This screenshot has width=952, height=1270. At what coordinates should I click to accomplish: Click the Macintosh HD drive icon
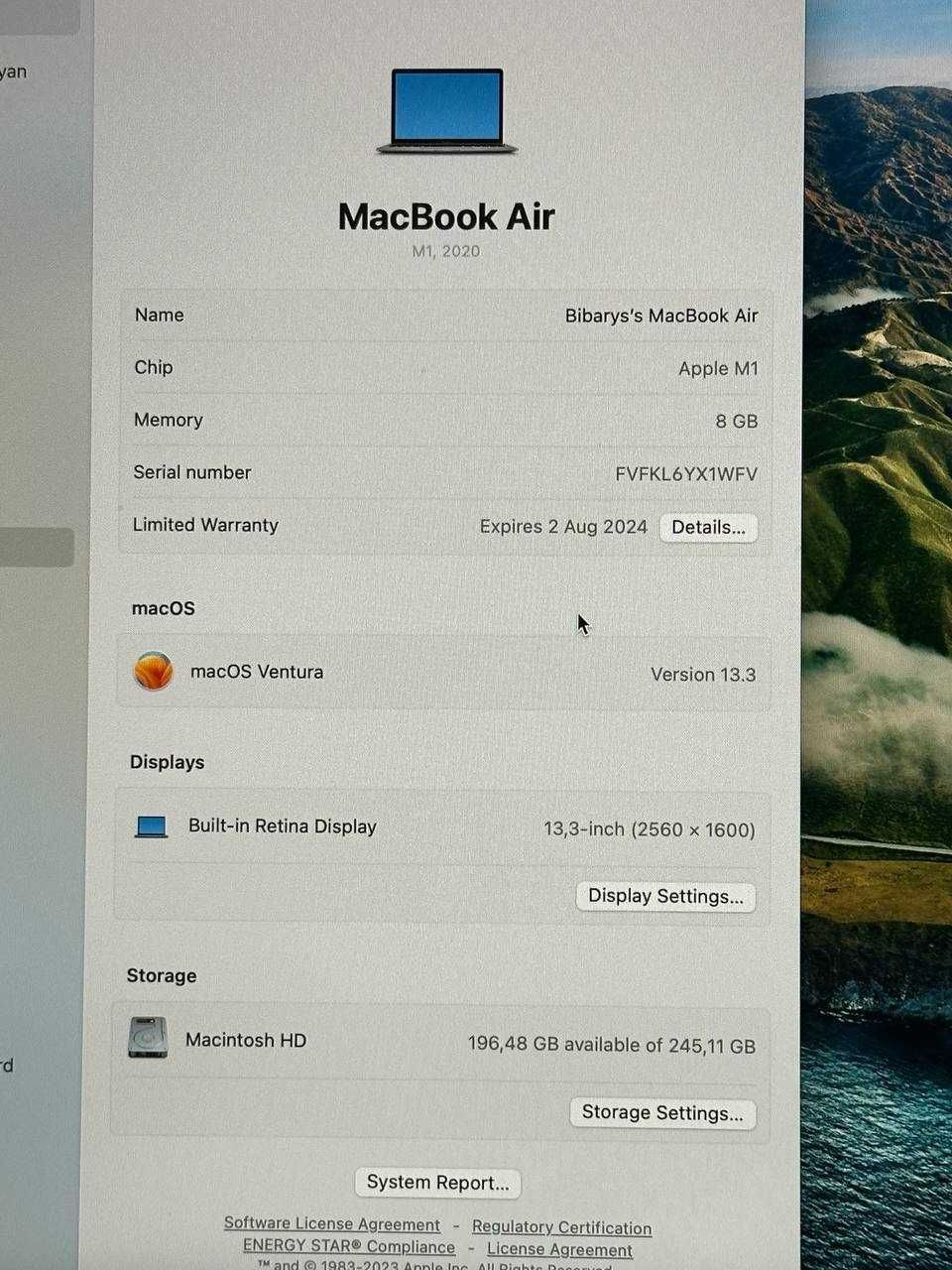(x=148, y=1038)
